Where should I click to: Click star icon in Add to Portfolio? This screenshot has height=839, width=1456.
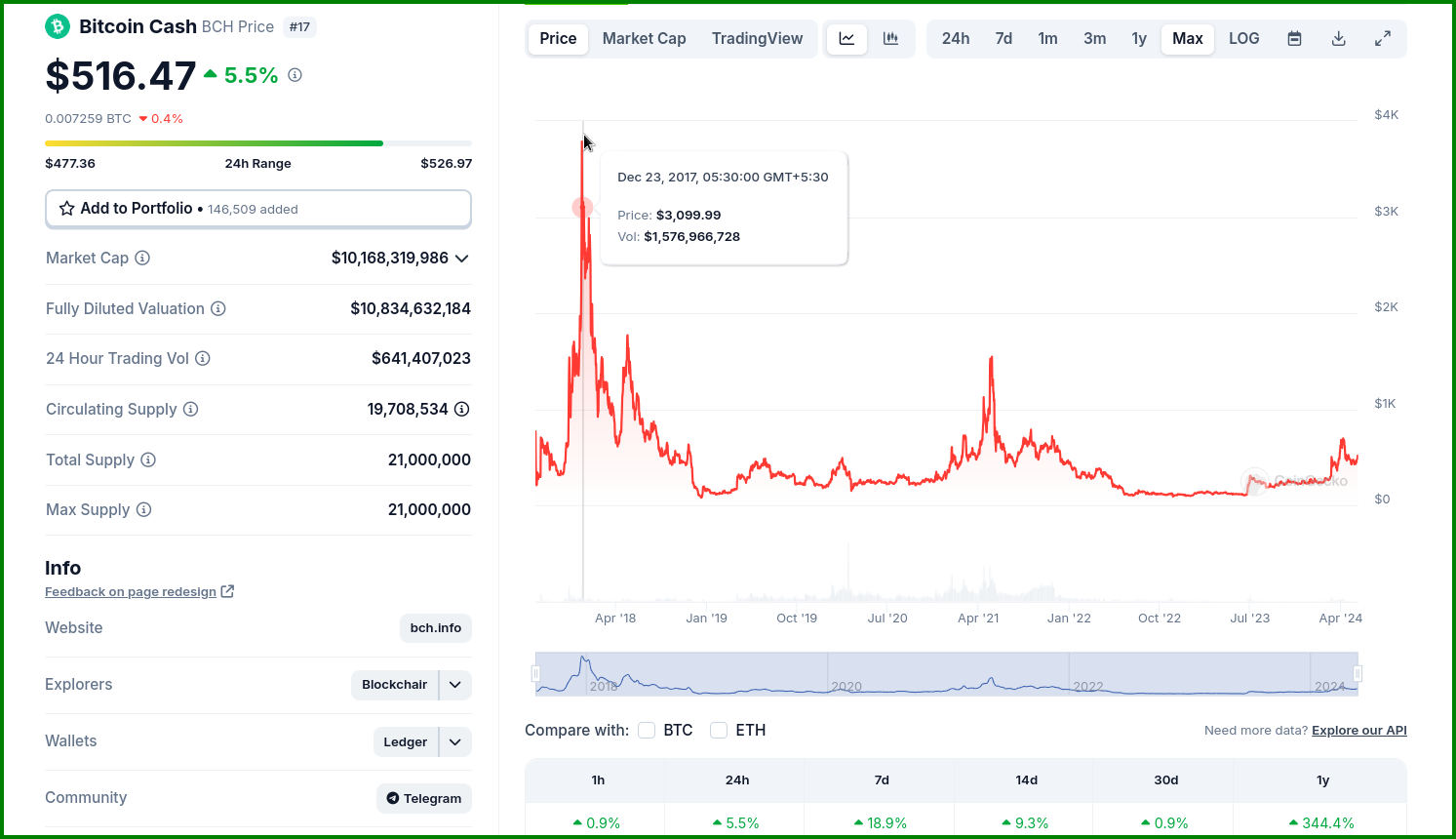click(x=67, y=209)
